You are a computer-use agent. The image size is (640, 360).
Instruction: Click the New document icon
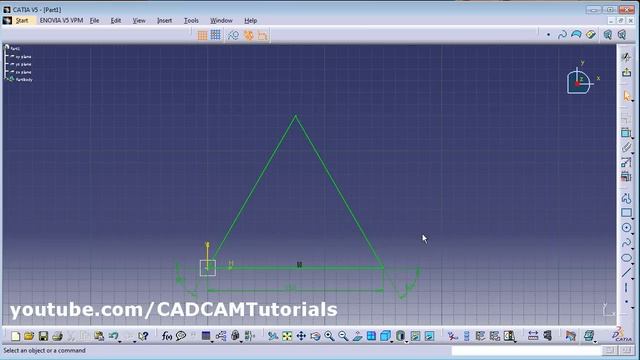tap(16, 336)
